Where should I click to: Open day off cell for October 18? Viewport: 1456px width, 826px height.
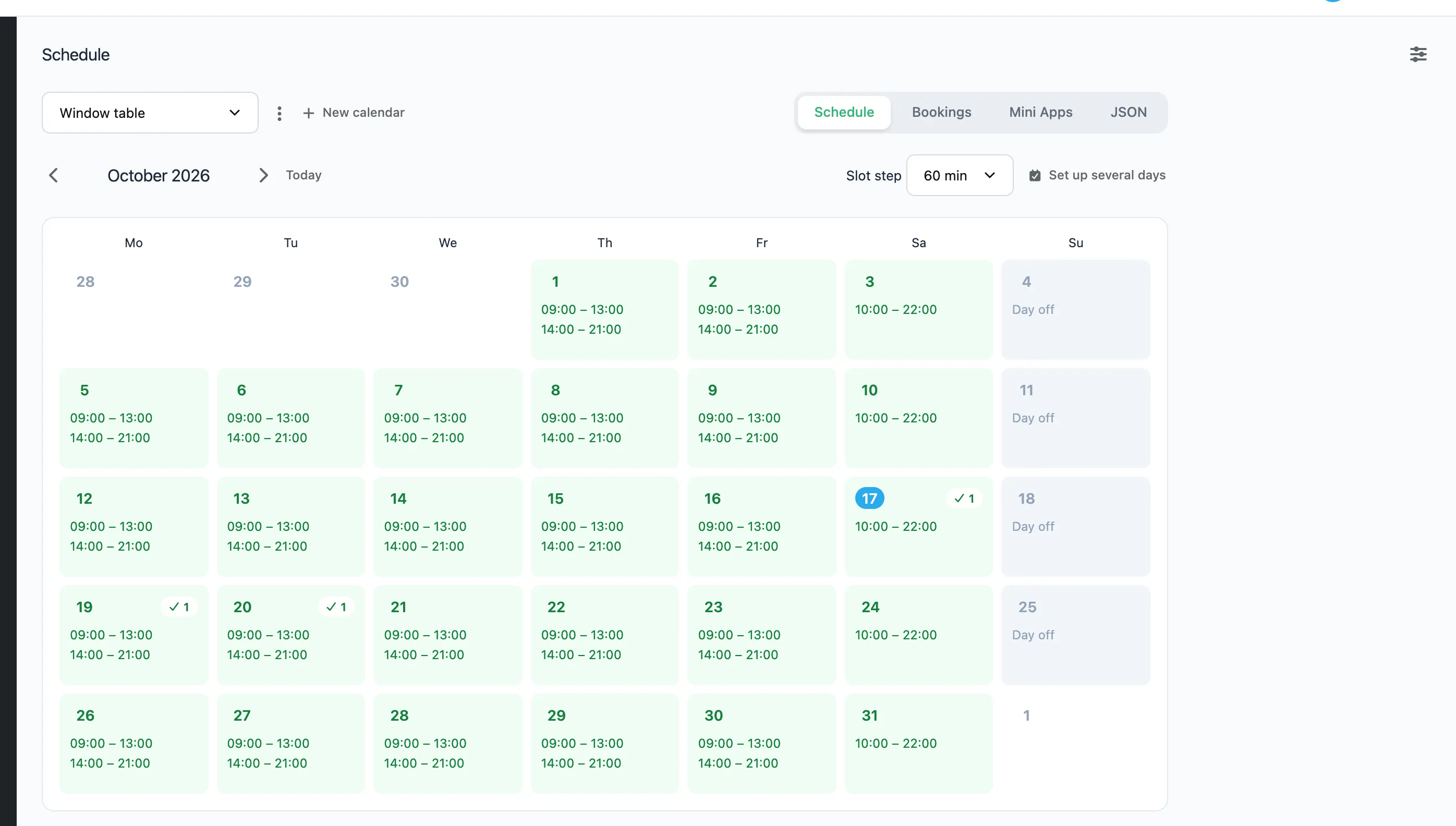(x=1076, y=527)
